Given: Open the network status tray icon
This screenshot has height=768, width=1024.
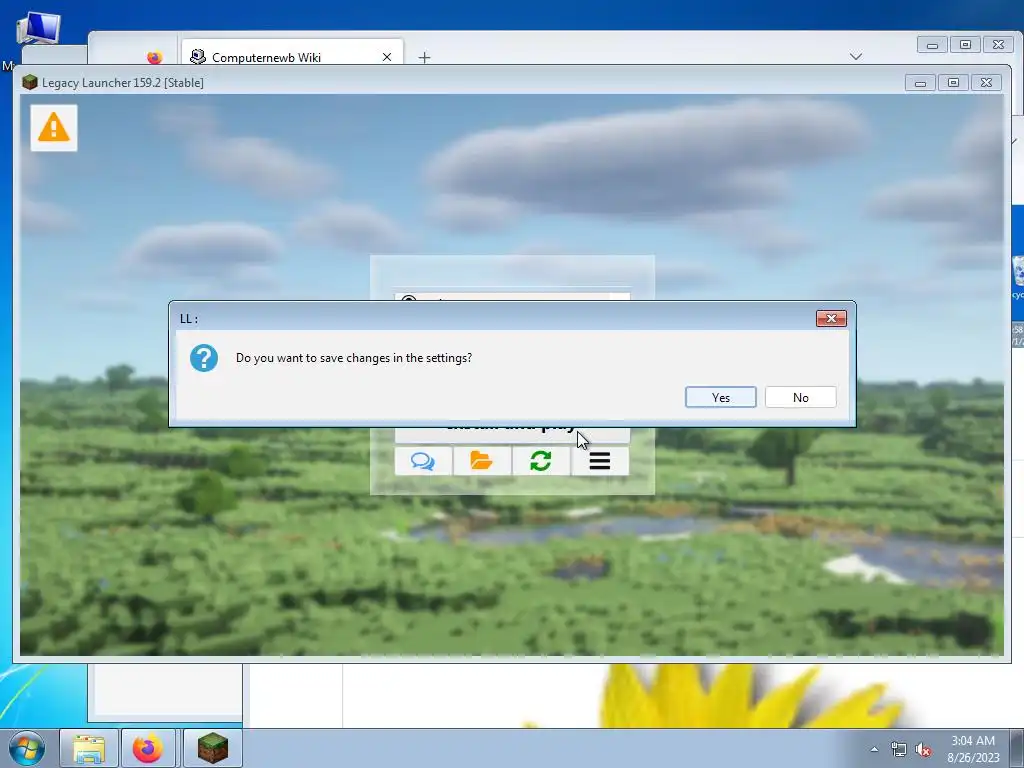Looking at the screenshot, I should (899, 750).
